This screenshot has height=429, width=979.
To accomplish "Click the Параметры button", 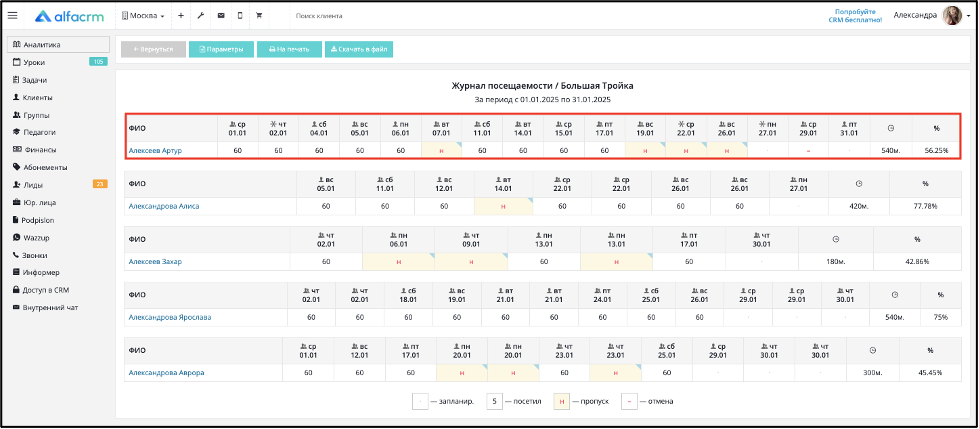I will 221,49.
